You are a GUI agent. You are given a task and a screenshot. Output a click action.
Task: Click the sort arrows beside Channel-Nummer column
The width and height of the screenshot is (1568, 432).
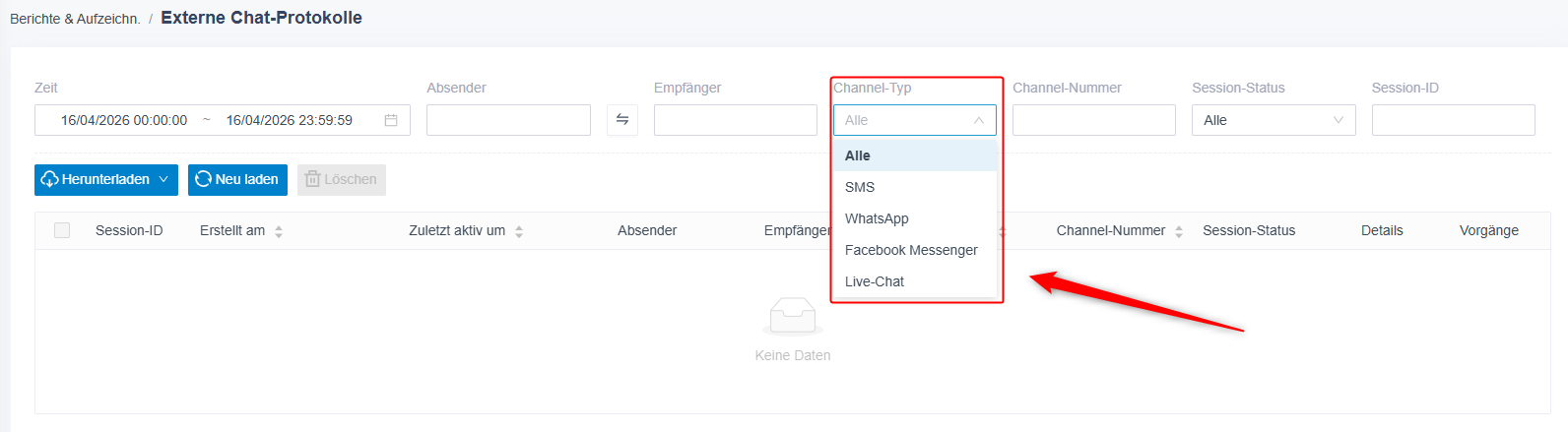coord(1179,231)
